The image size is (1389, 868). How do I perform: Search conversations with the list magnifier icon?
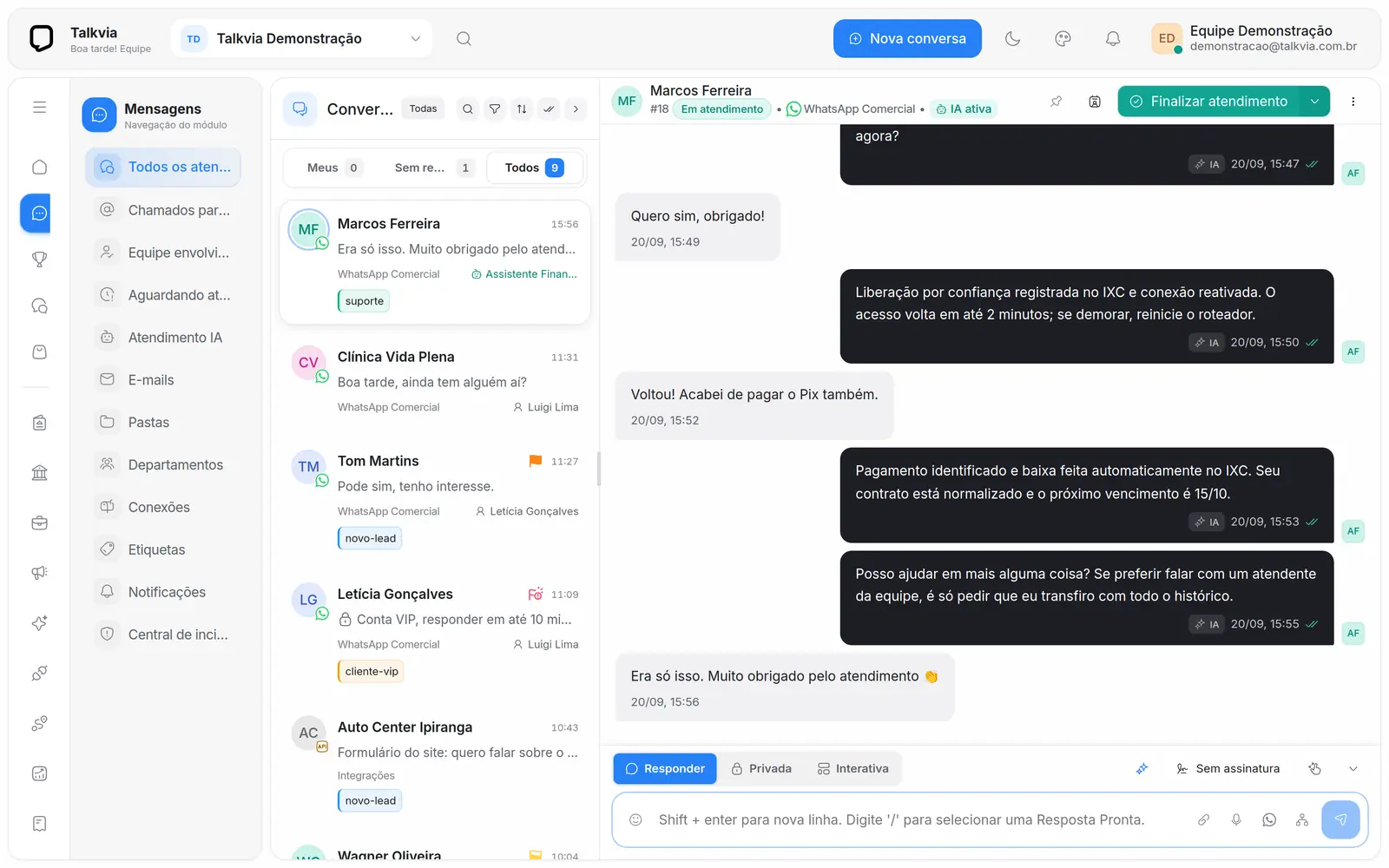pos(468,108)
